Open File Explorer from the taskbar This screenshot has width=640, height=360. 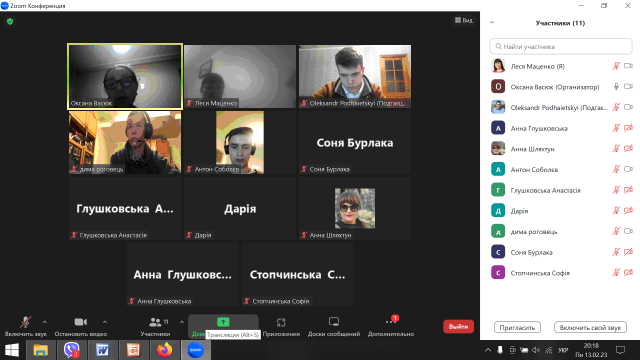[x=40, y=350]
